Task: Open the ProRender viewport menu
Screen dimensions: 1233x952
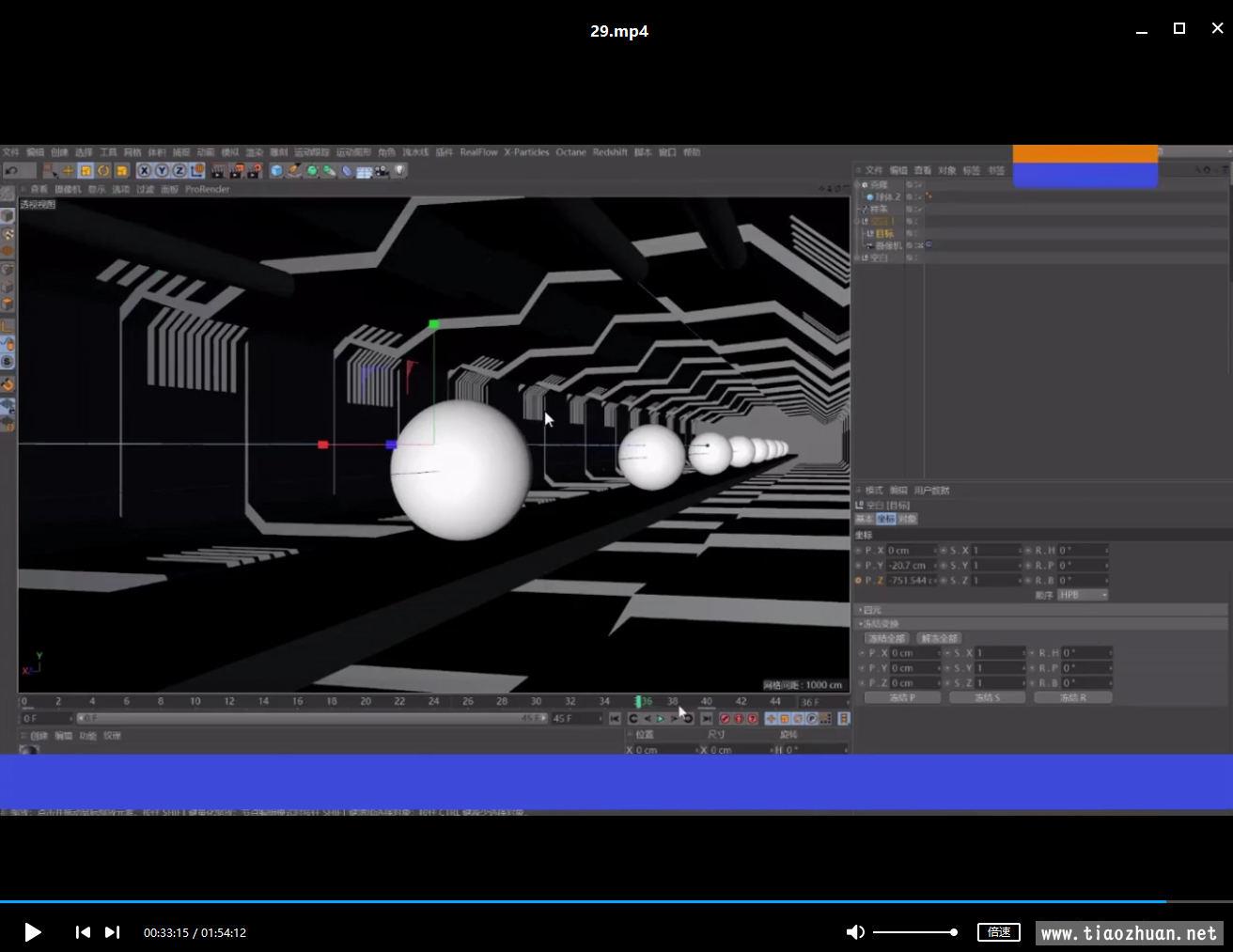Action: [x=208, y=189]
